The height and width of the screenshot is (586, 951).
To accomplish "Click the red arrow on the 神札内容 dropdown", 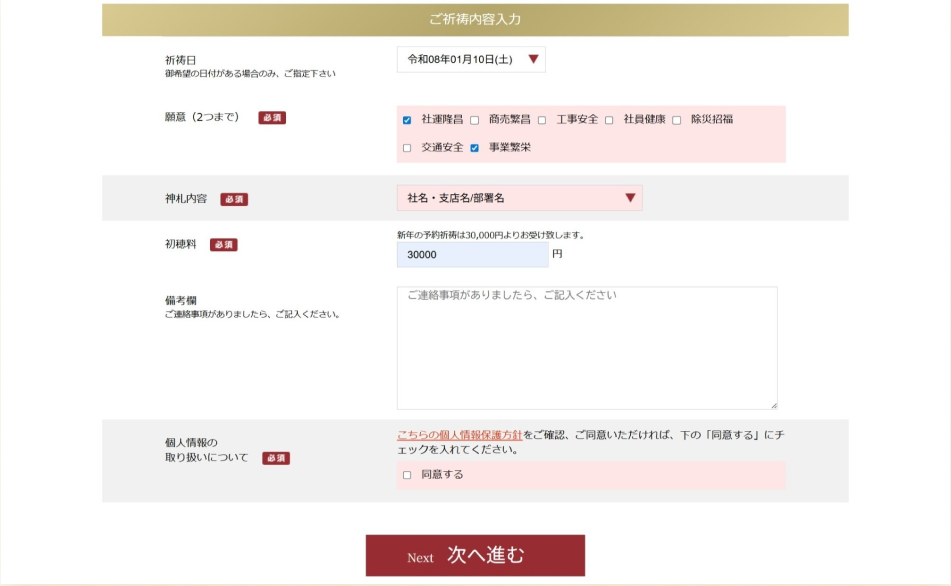I will tap(630, 198).
